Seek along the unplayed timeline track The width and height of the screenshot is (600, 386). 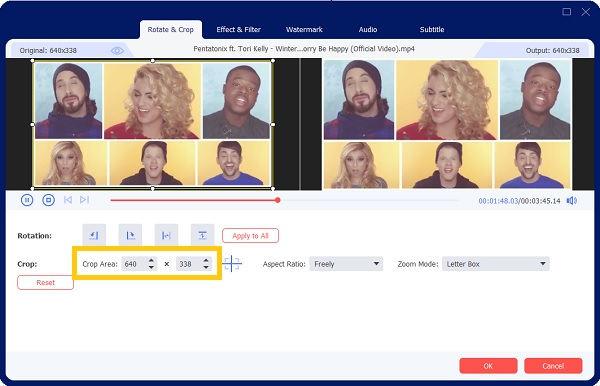click(369, 200)
